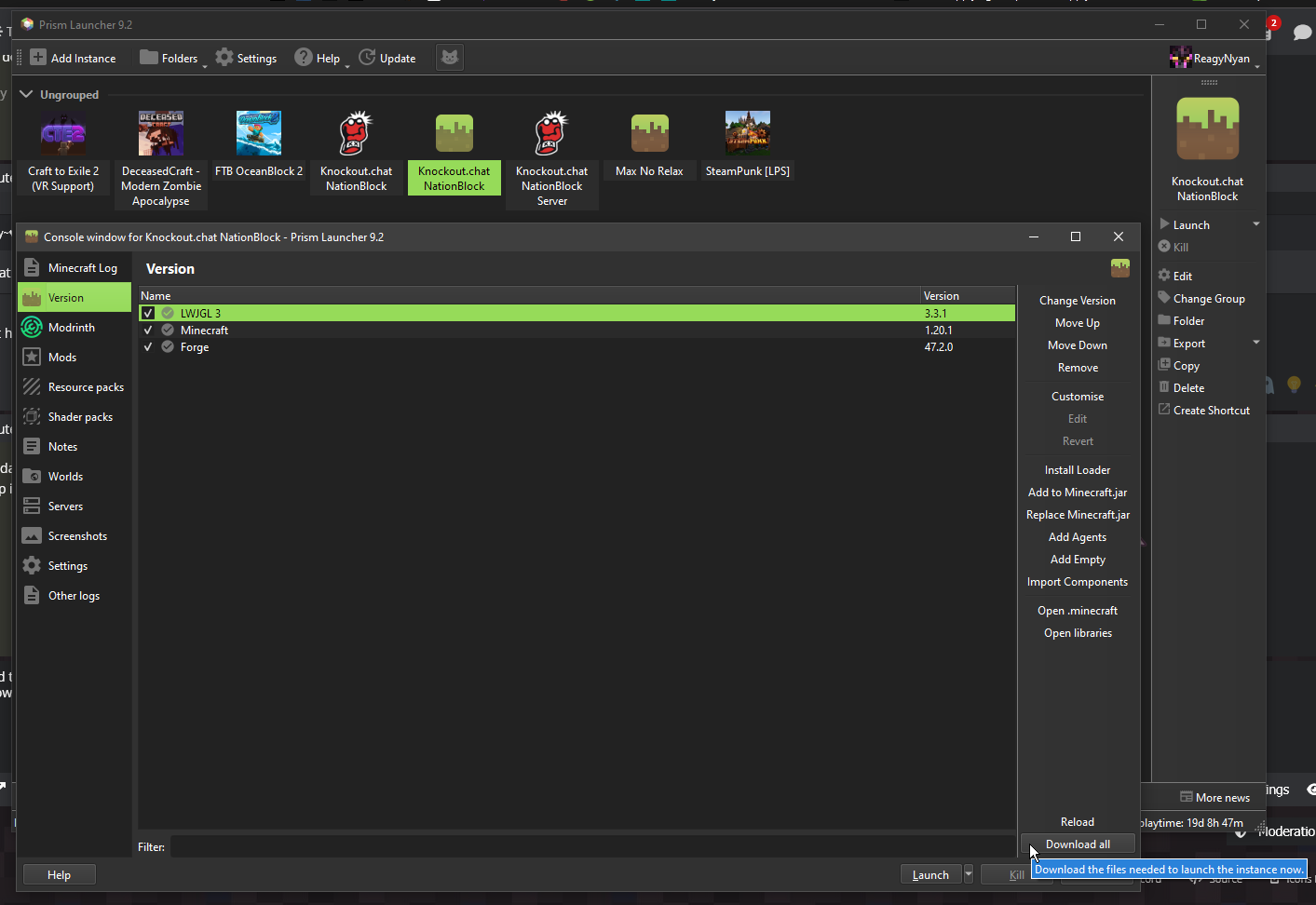1316x905 pixels.
Task: Select DeceasedCraft Modern Zombie Apocalypse instance
Action: [161, 160]
